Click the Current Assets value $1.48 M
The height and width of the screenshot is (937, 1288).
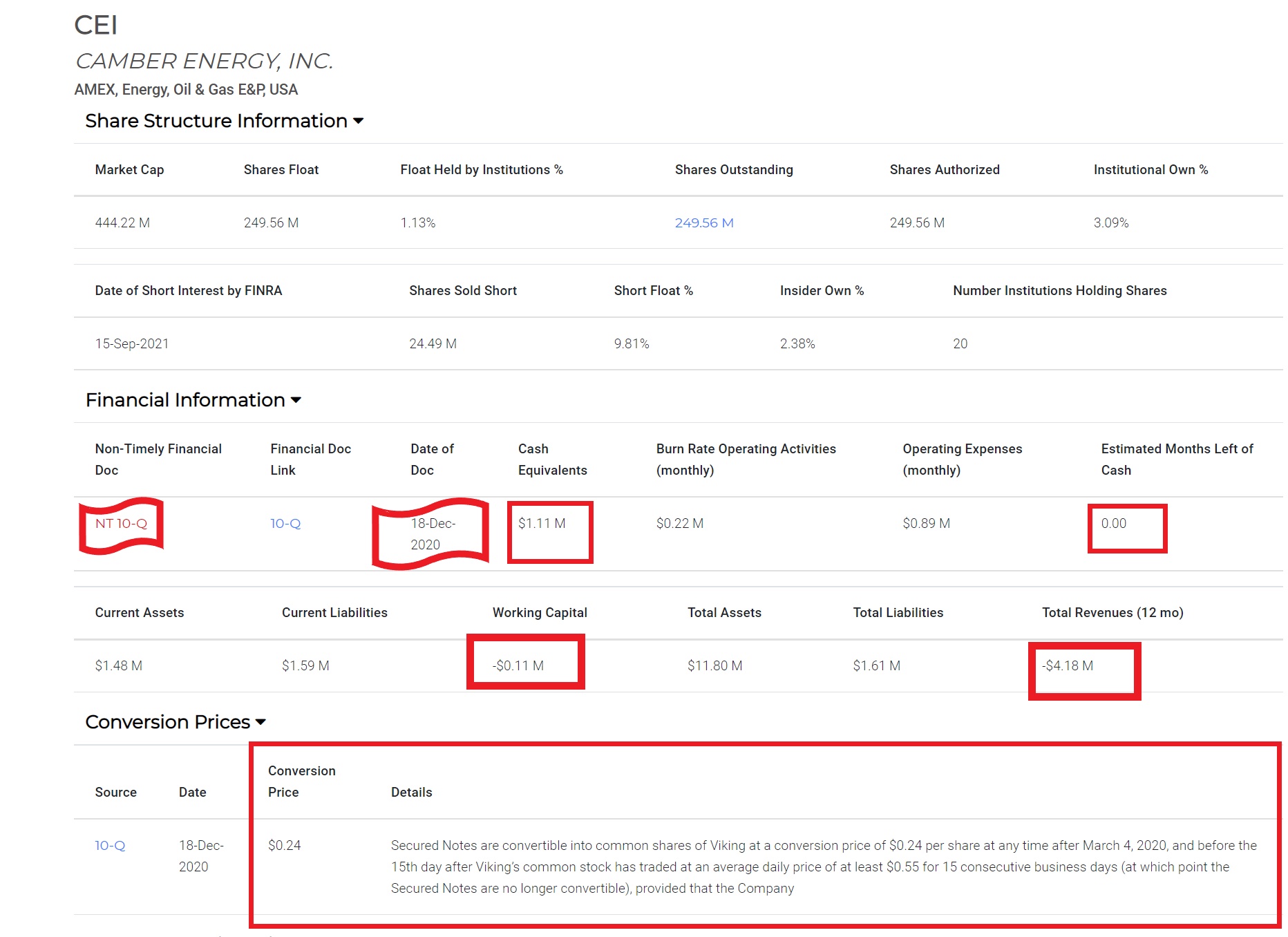(x=118, y=666)
